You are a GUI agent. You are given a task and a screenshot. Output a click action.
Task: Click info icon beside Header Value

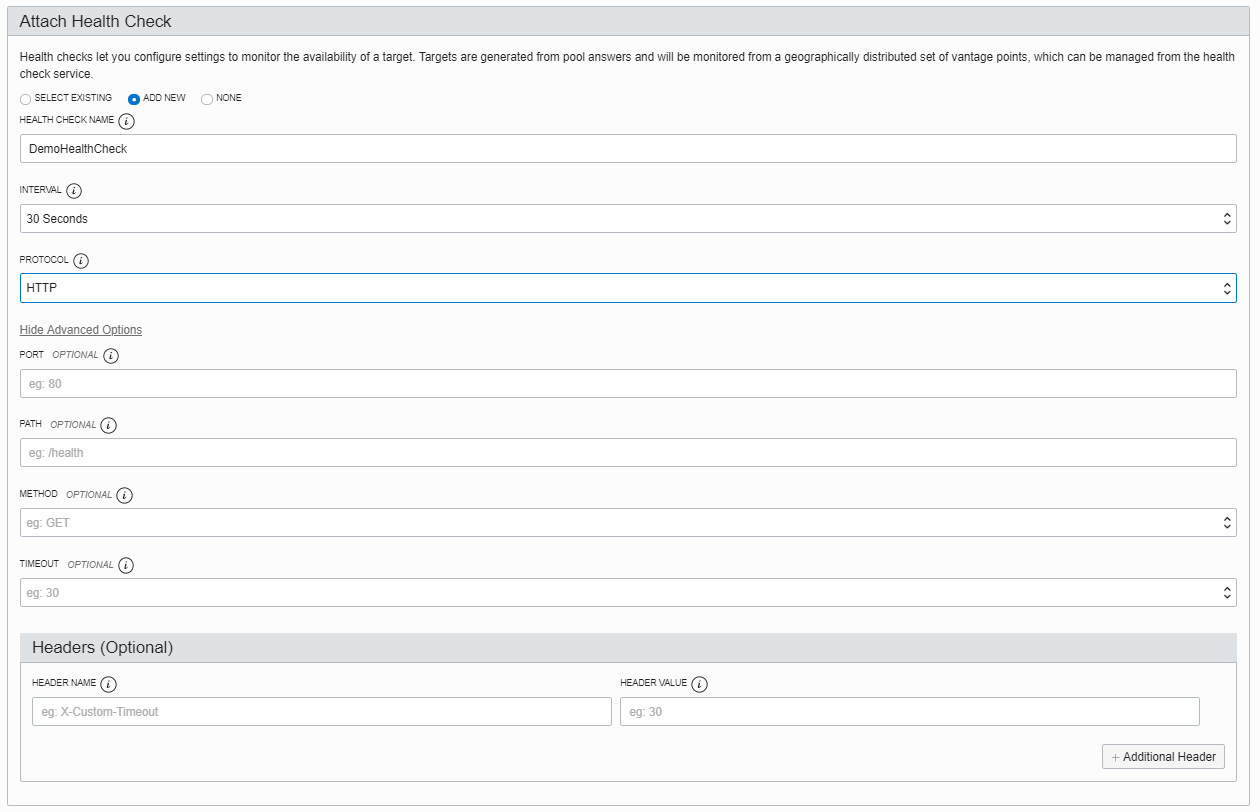[x=700, y=685]
